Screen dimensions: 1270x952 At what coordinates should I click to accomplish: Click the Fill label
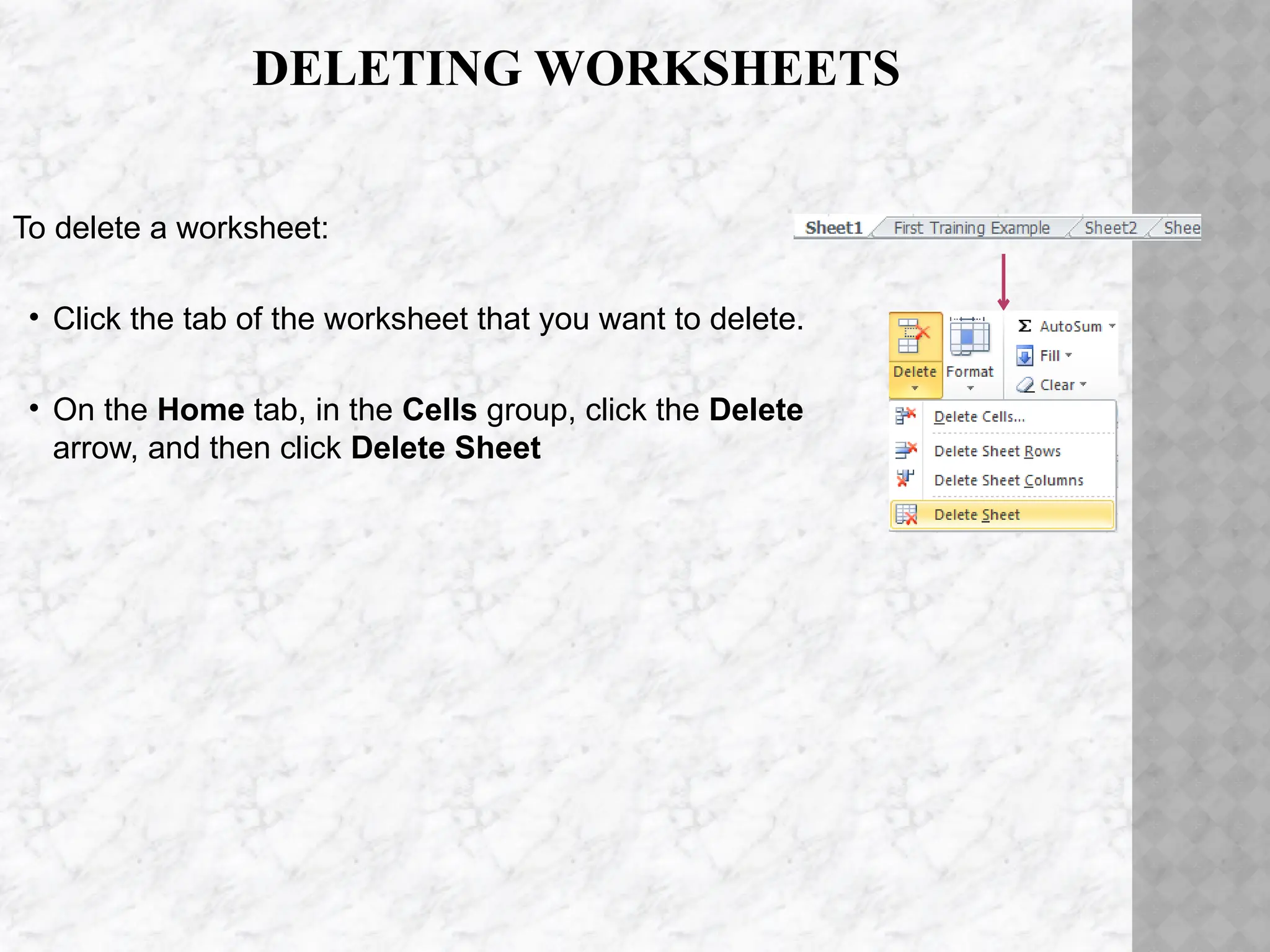click(x=1050, y=356)
